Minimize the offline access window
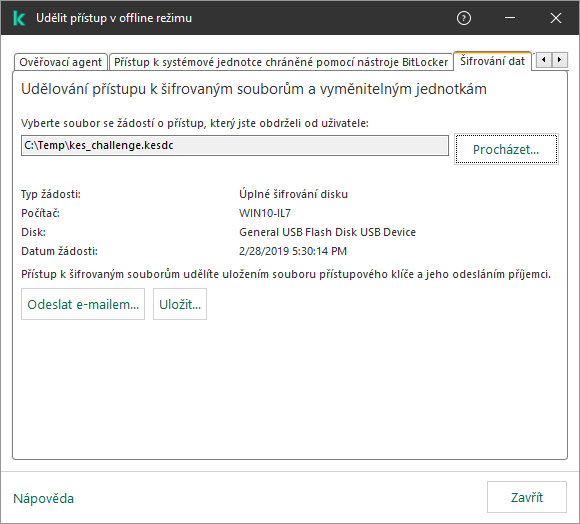 tap(510, 18)
